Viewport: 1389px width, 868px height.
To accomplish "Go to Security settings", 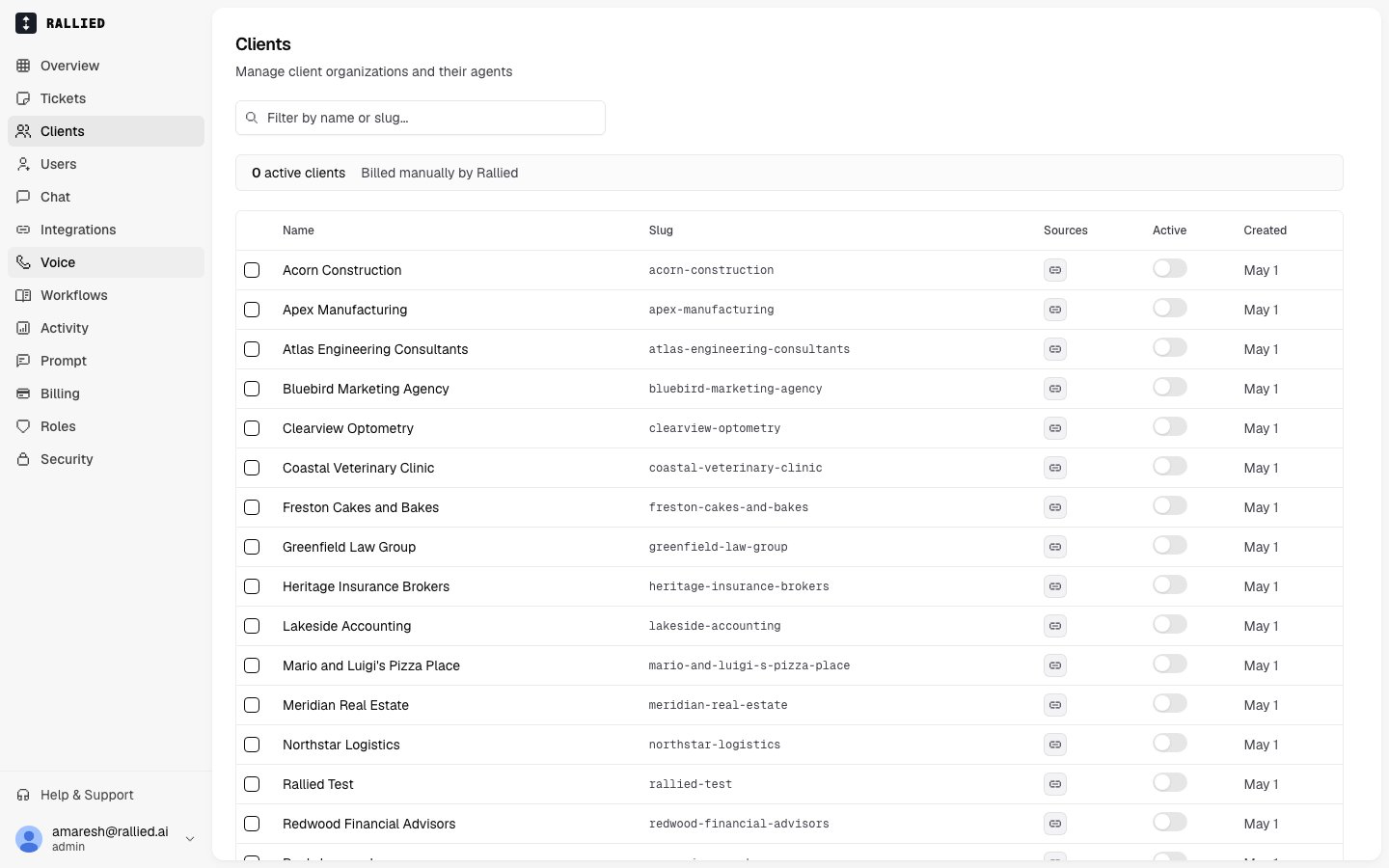I will pos(106,459).
